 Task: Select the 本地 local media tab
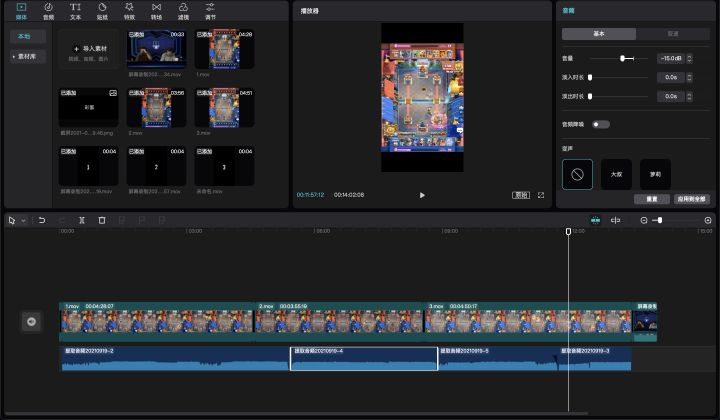point(28,36)
